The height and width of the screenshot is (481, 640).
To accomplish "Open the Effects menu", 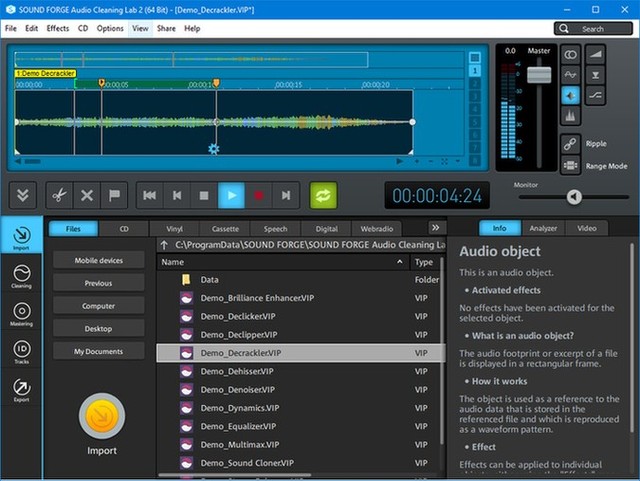I will tap(58, 29).
